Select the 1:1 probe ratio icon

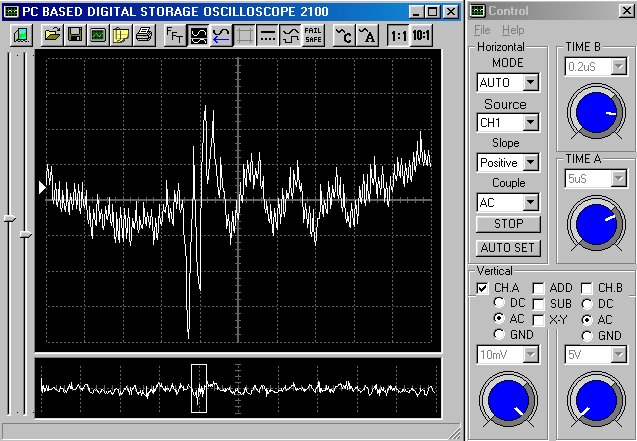point(398,35)
